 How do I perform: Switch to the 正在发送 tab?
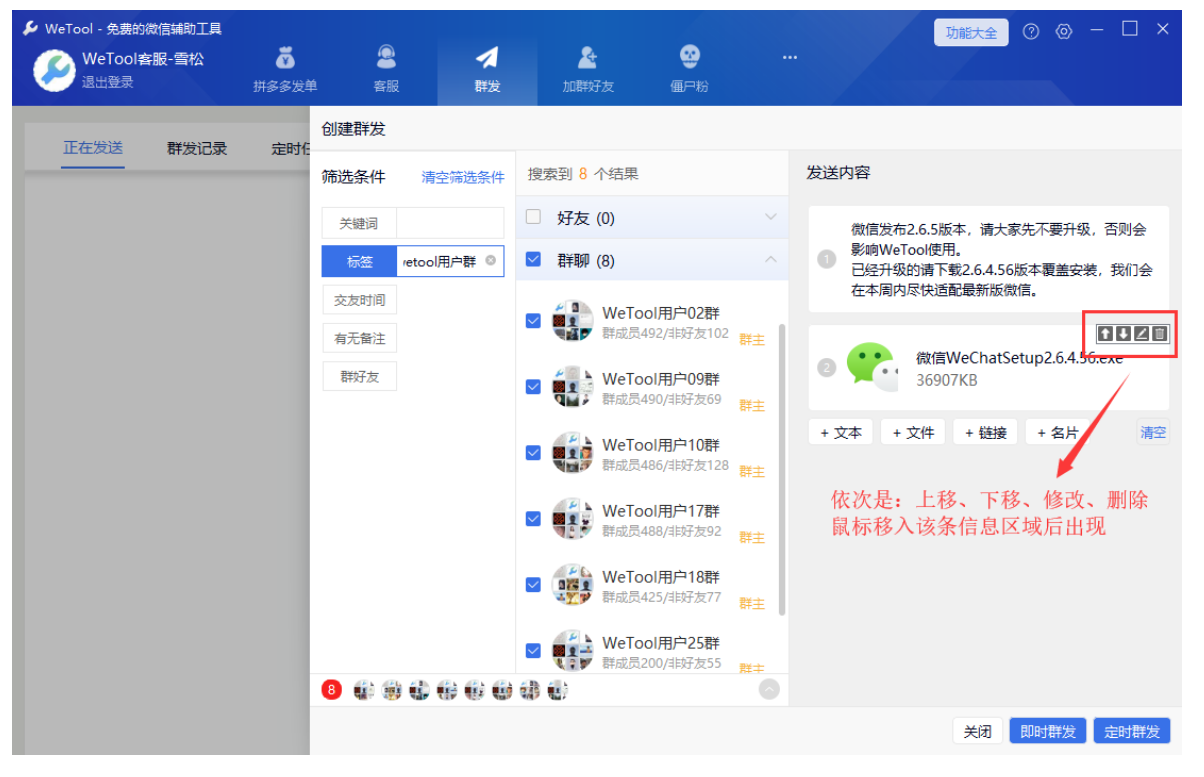coord(93,148)
